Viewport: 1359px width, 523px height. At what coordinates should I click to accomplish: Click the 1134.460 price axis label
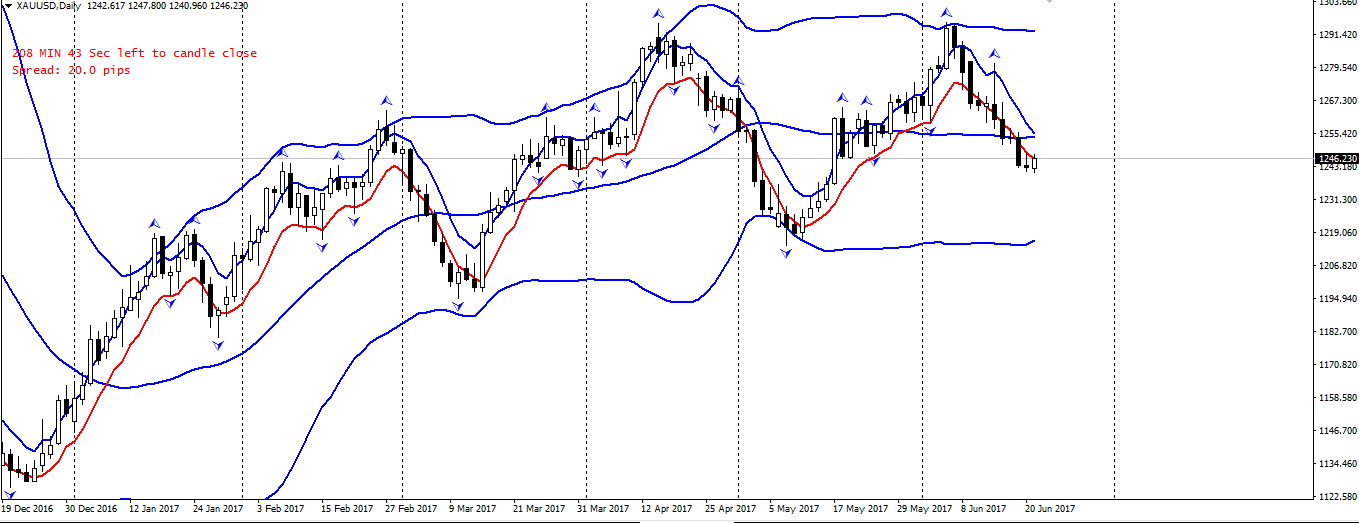[x=1337, y=464]
